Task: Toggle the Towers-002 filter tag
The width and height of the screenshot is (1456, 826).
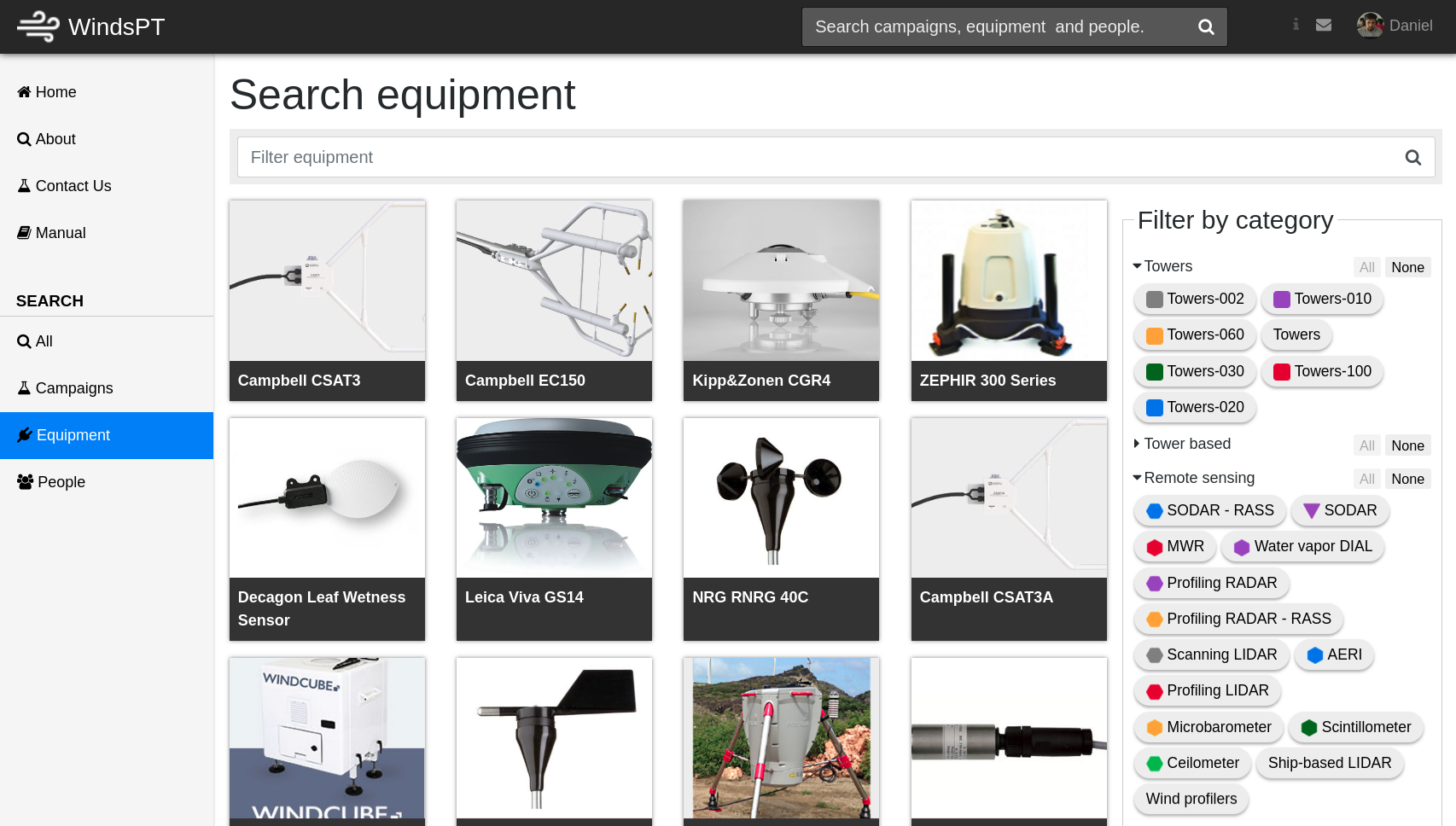Action: pos(1195,299)
